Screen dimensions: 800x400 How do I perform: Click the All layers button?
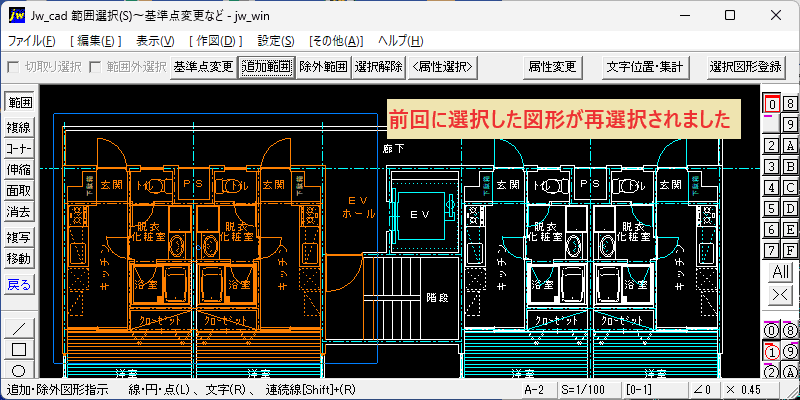coord(780,272)
